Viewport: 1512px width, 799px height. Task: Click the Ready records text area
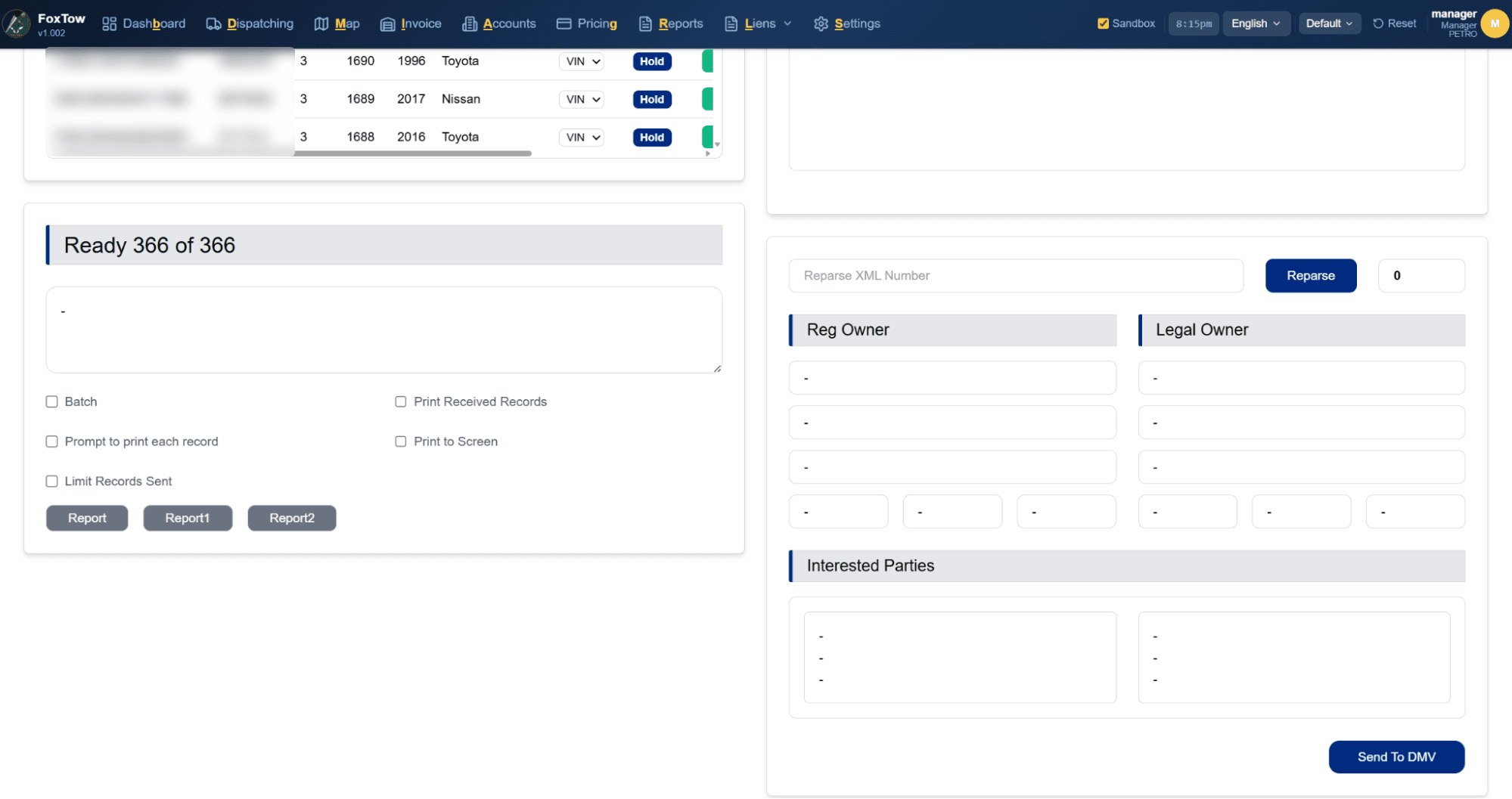coord(384,330)
